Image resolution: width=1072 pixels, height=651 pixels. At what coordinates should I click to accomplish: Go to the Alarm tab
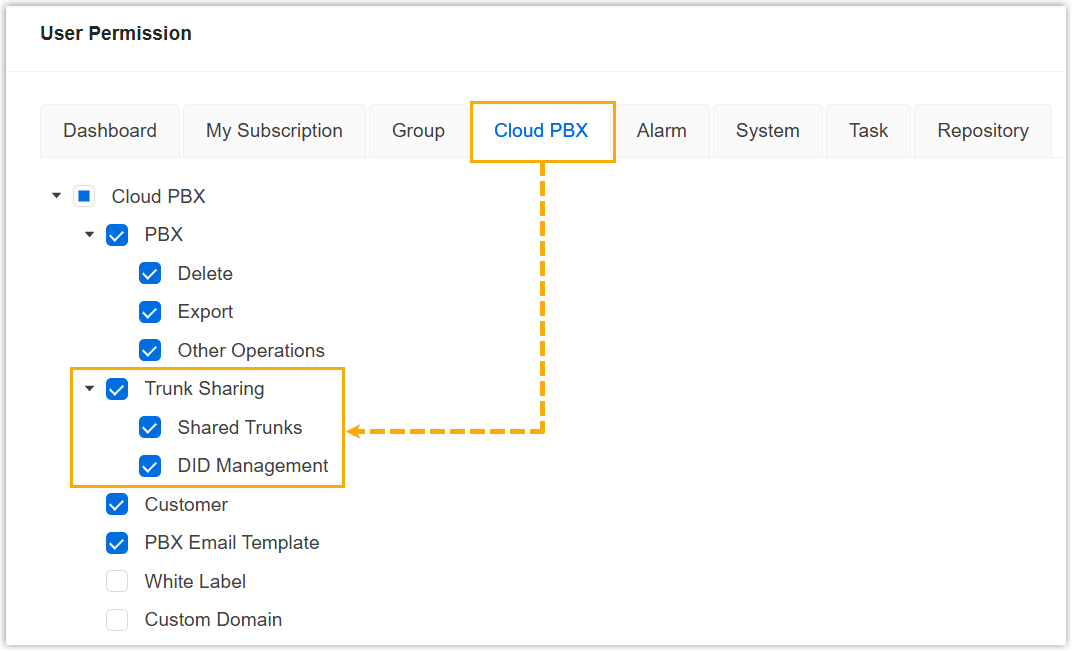pos(662,131)
